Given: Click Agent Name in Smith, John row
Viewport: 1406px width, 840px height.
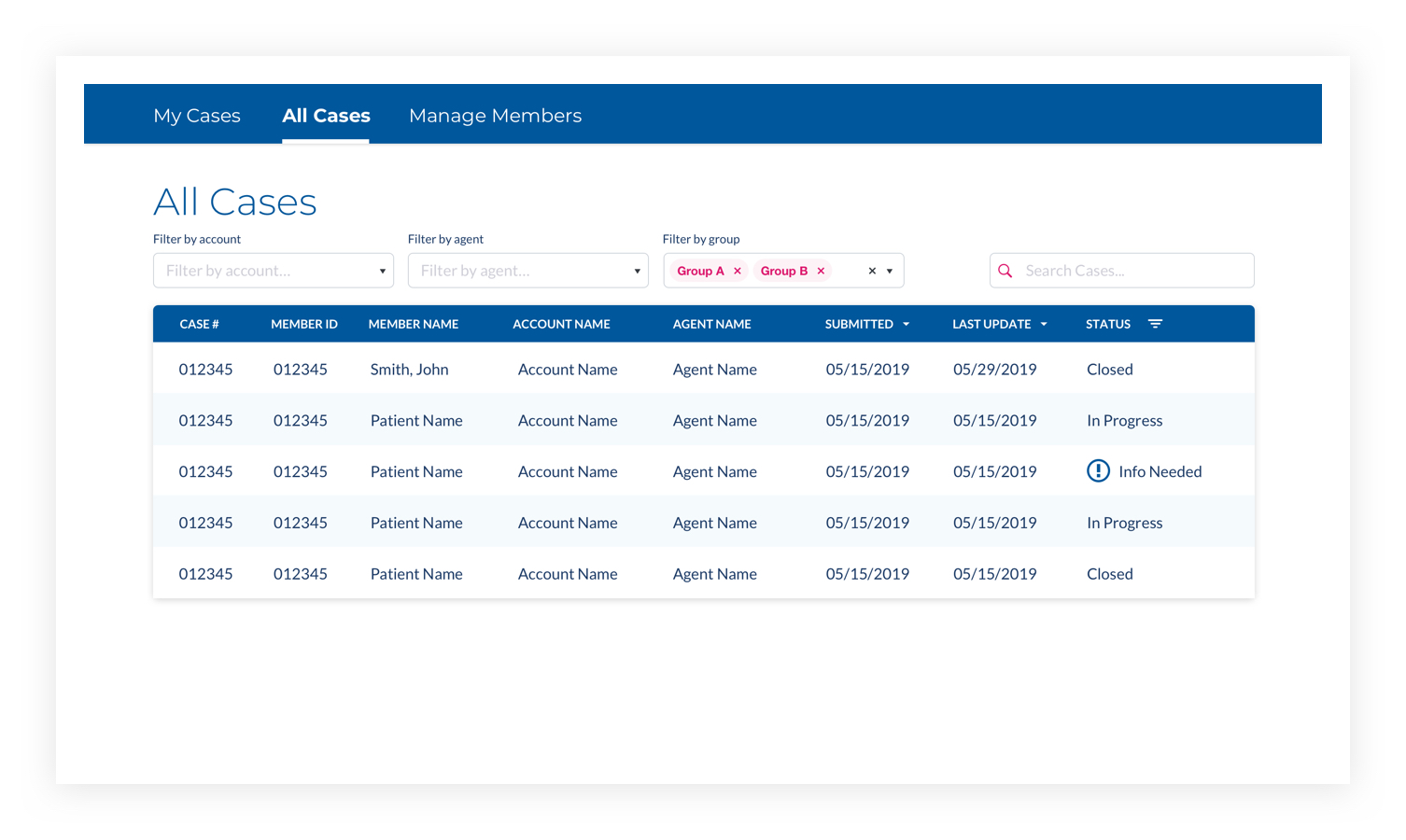Looking at the screenshot, I should pos(714,370).
